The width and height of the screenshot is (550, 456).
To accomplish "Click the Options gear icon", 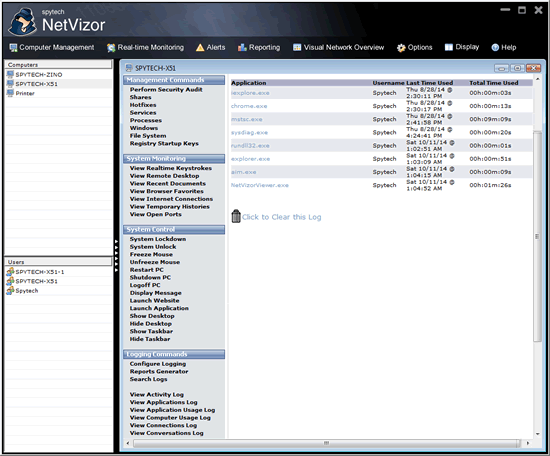I will point(401,48).
